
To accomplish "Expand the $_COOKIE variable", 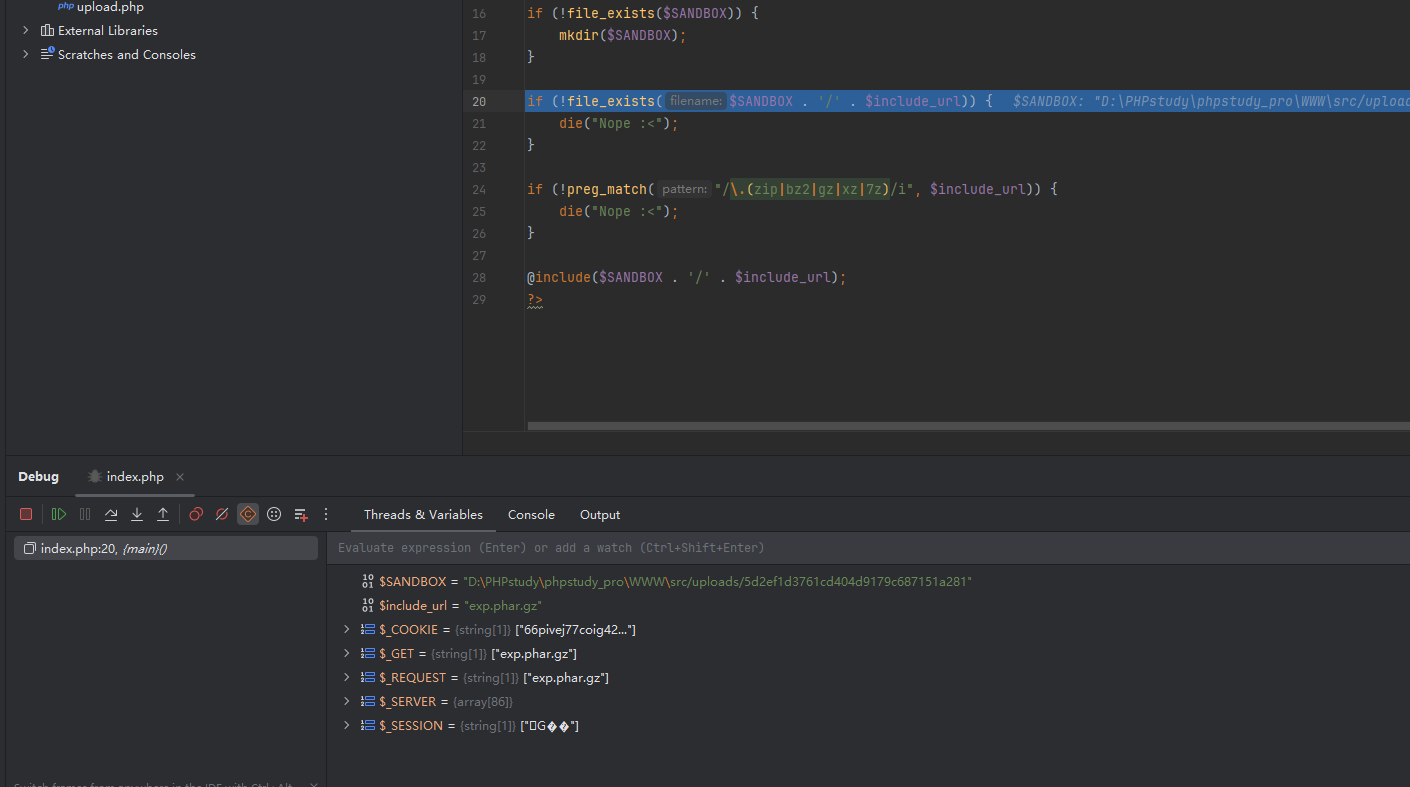I will (x=347, y=629).
